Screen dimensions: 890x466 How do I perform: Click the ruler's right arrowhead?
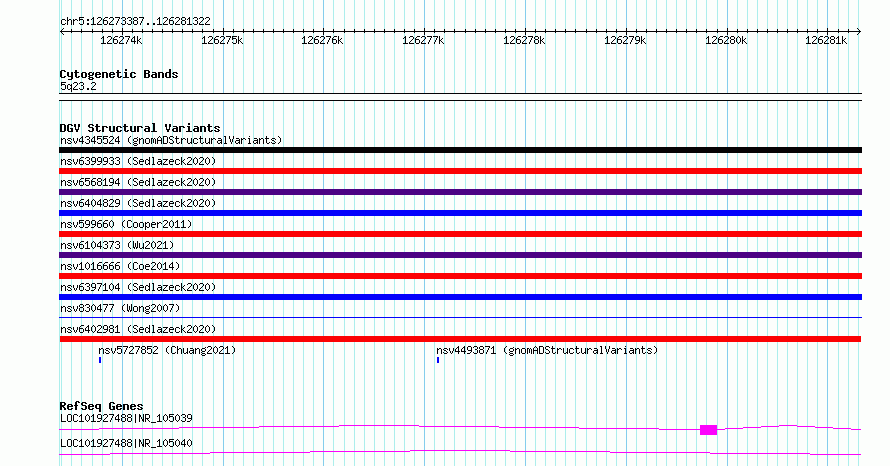click(859, 32)
